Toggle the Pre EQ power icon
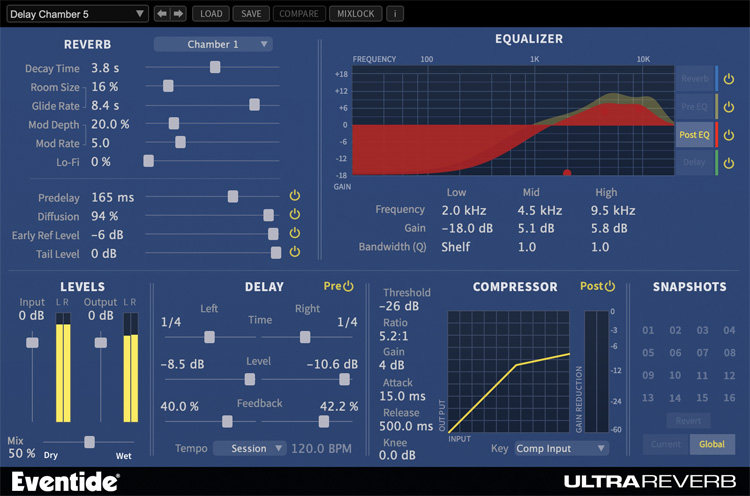This screenshot has width=750, height=496. [x=728, y=107]
